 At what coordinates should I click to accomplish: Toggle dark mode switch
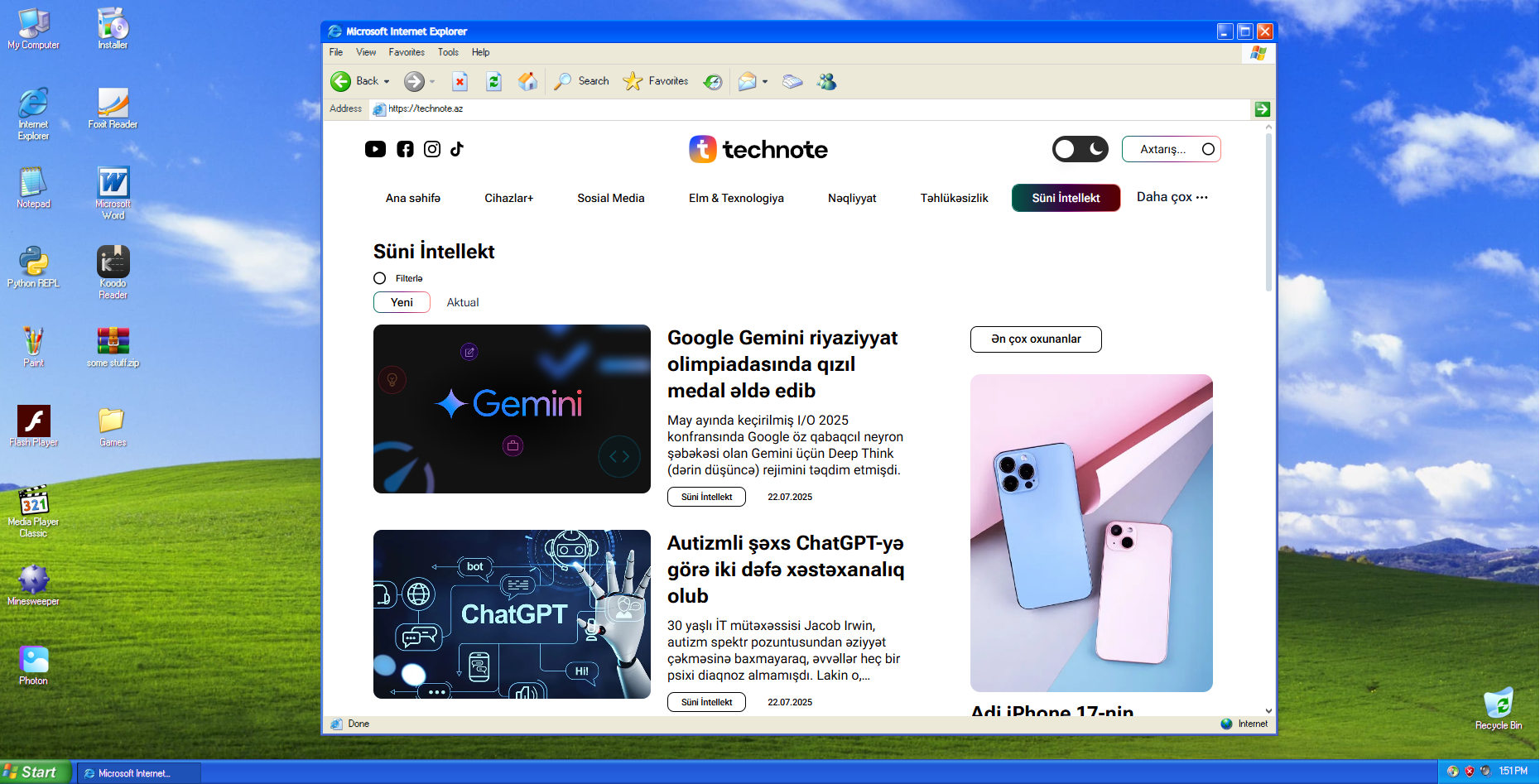[1080, 149]
